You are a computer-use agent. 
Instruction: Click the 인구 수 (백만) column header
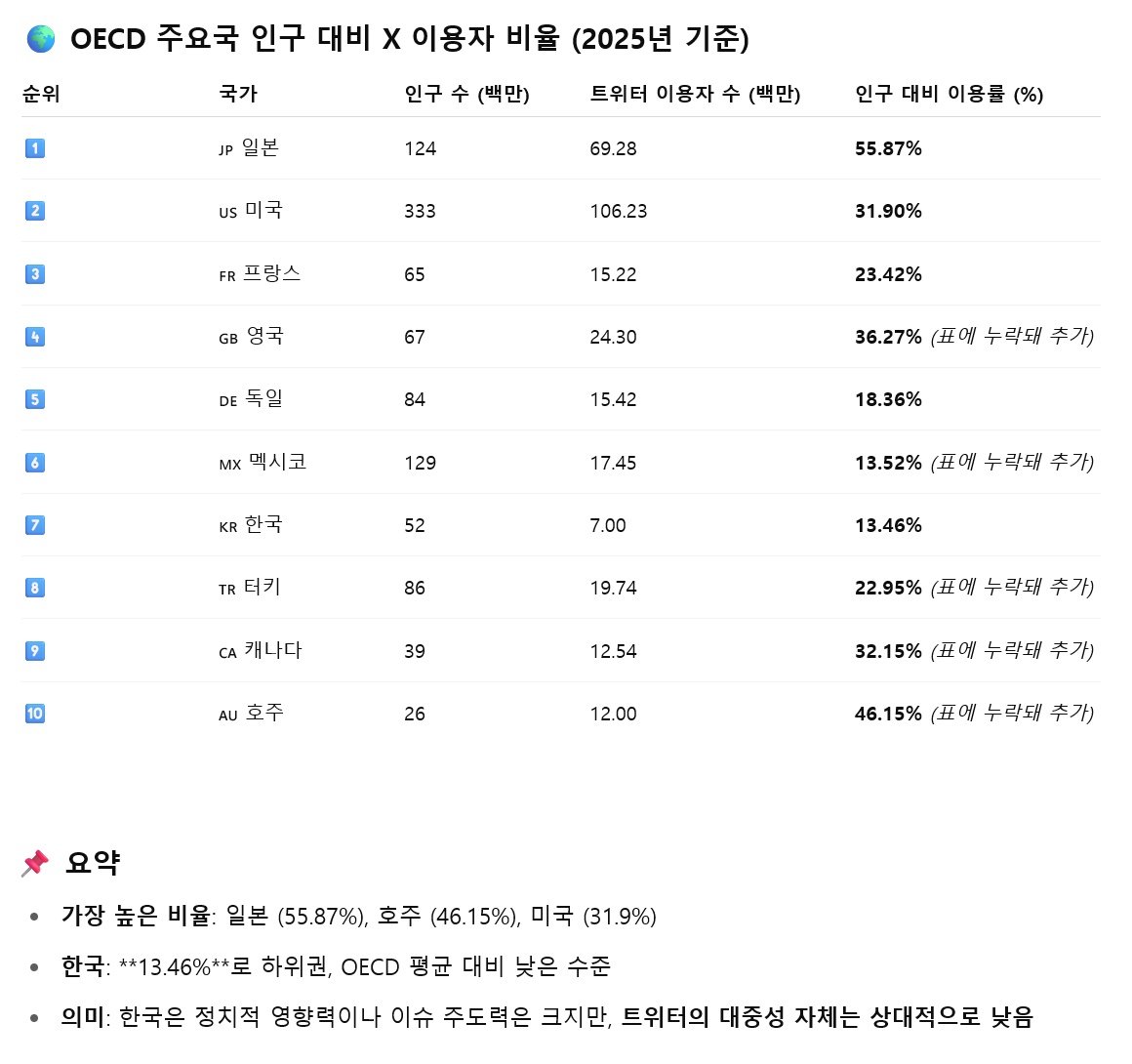(467, 94)
